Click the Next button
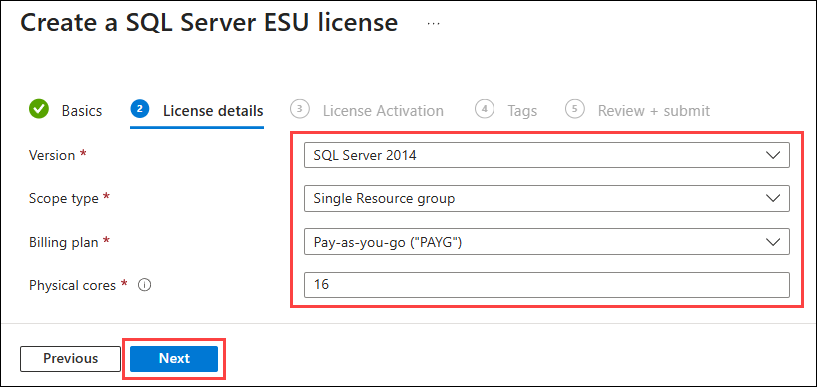817x387 pixels. click(174, 358)
